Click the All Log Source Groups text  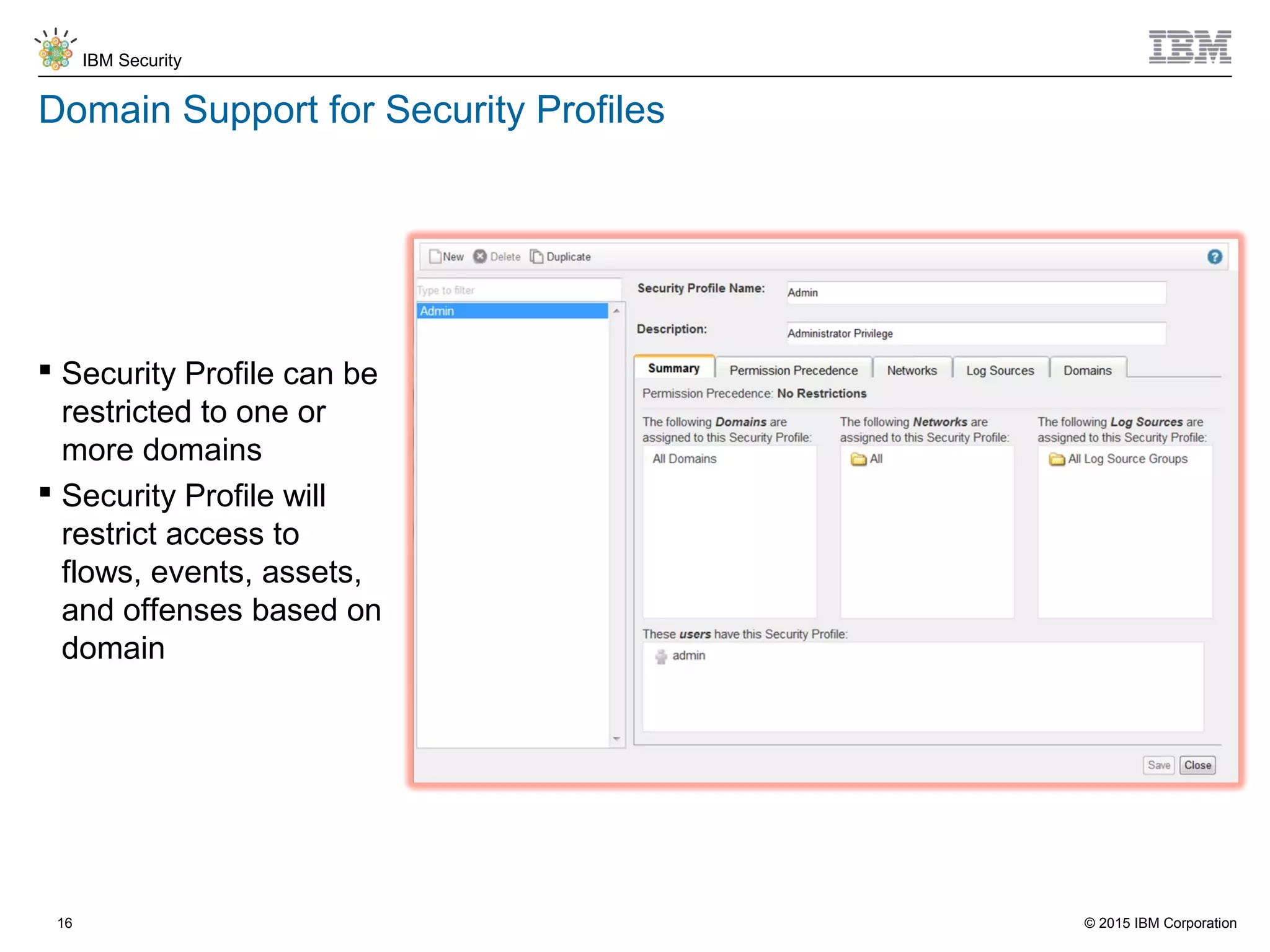point(1128,459)
